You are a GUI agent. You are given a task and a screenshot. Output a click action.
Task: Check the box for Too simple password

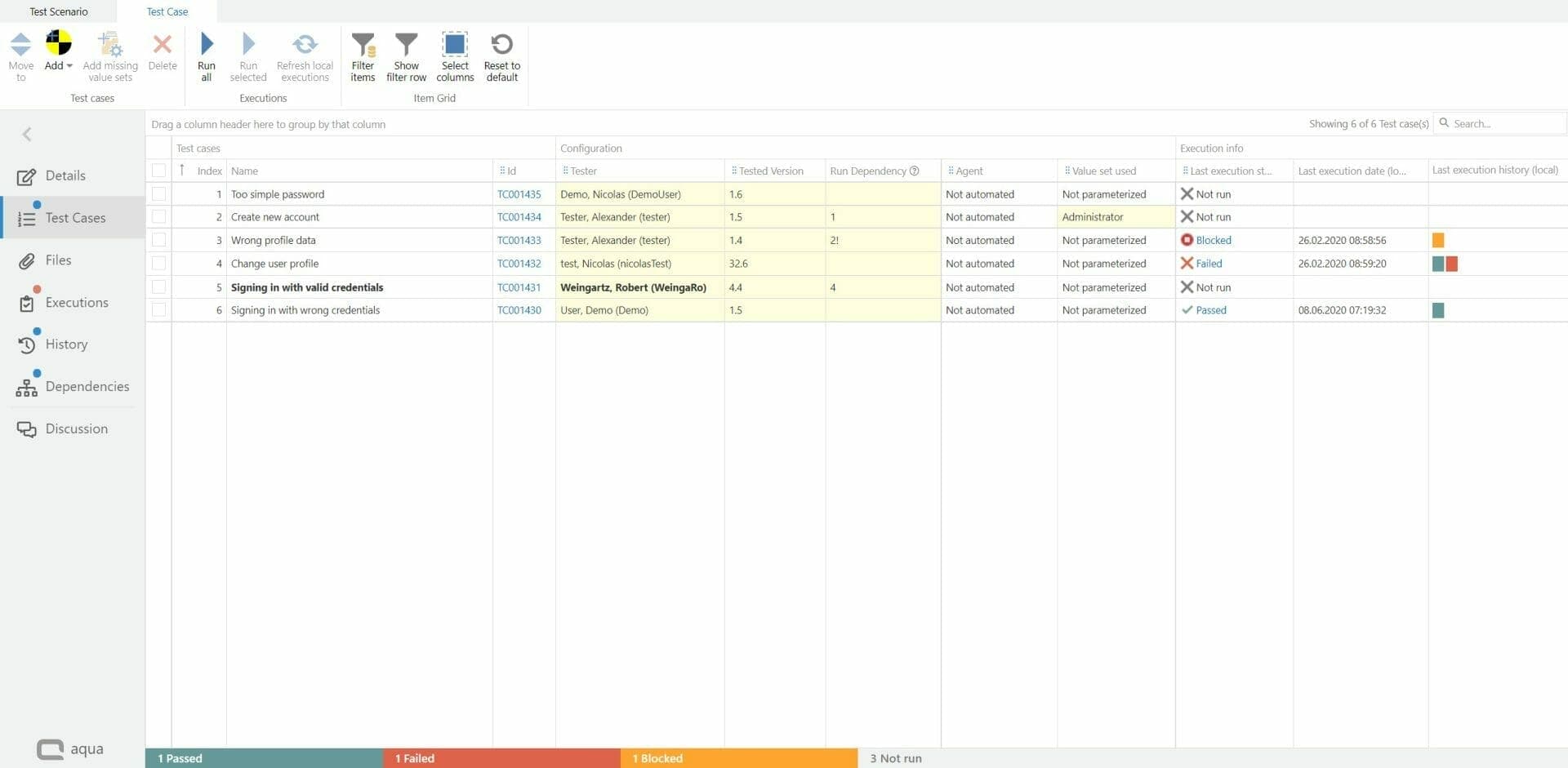pyautogui.click(x=158, y=194)
